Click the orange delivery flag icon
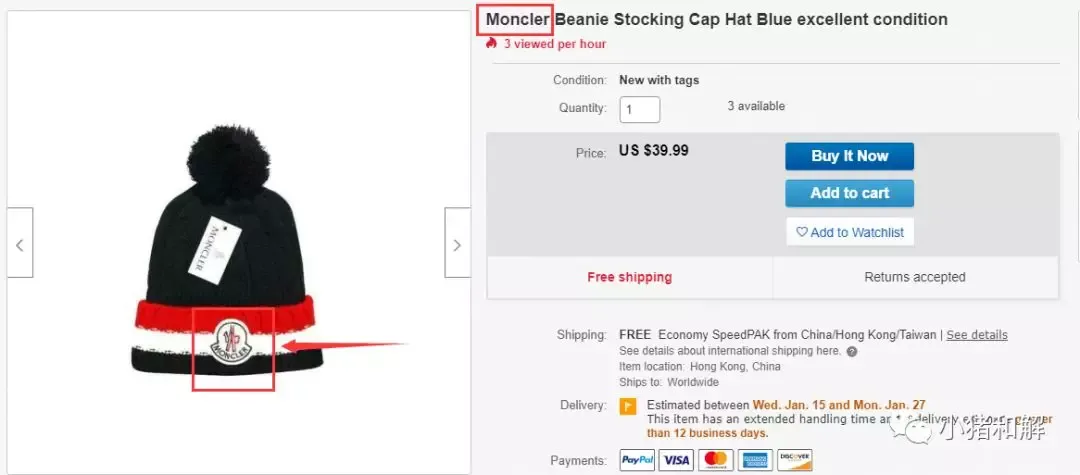The height and width of the screenshot is (475, 1080). click(x=628, y=406)
